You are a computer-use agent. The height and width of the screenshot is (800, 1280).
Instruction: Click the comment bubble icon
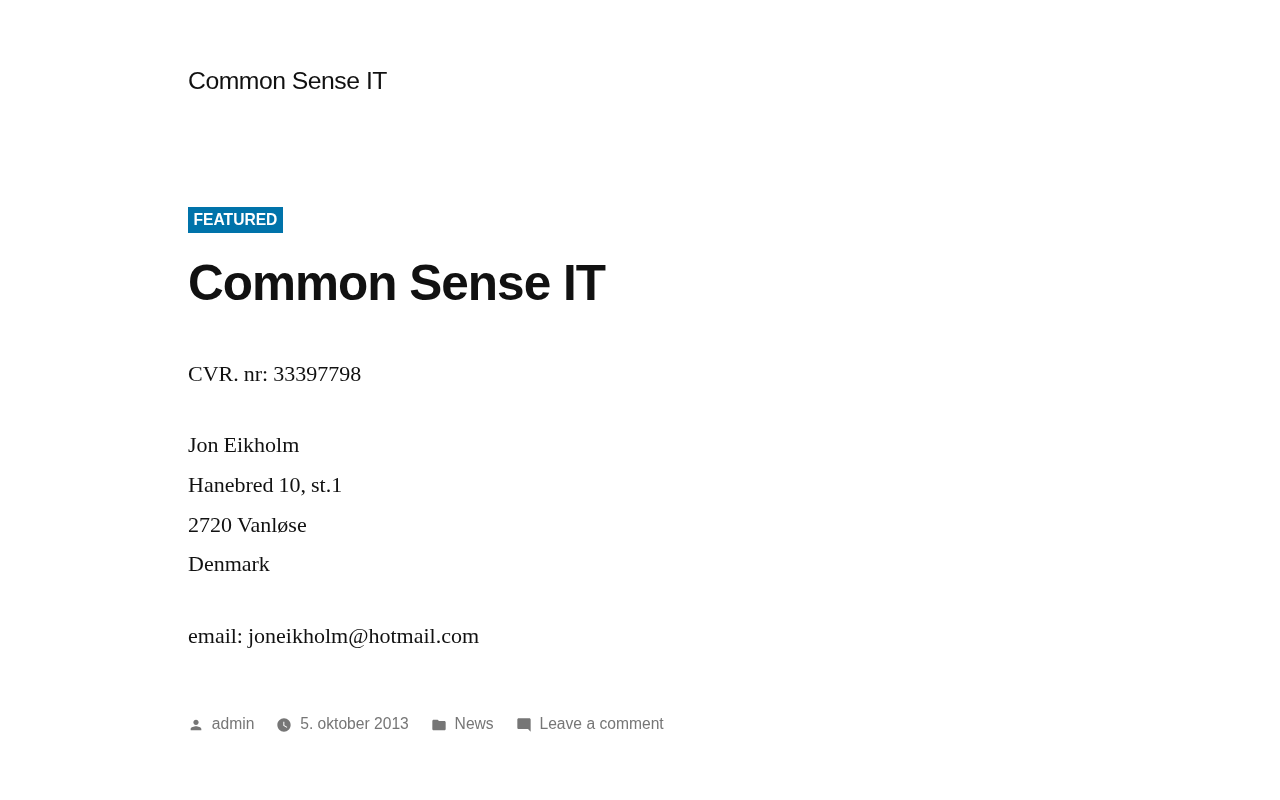[524, 725]
